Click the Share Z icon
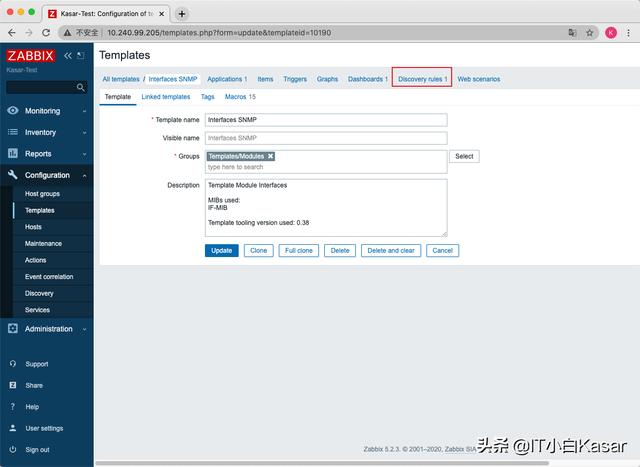 pos(13,385)
